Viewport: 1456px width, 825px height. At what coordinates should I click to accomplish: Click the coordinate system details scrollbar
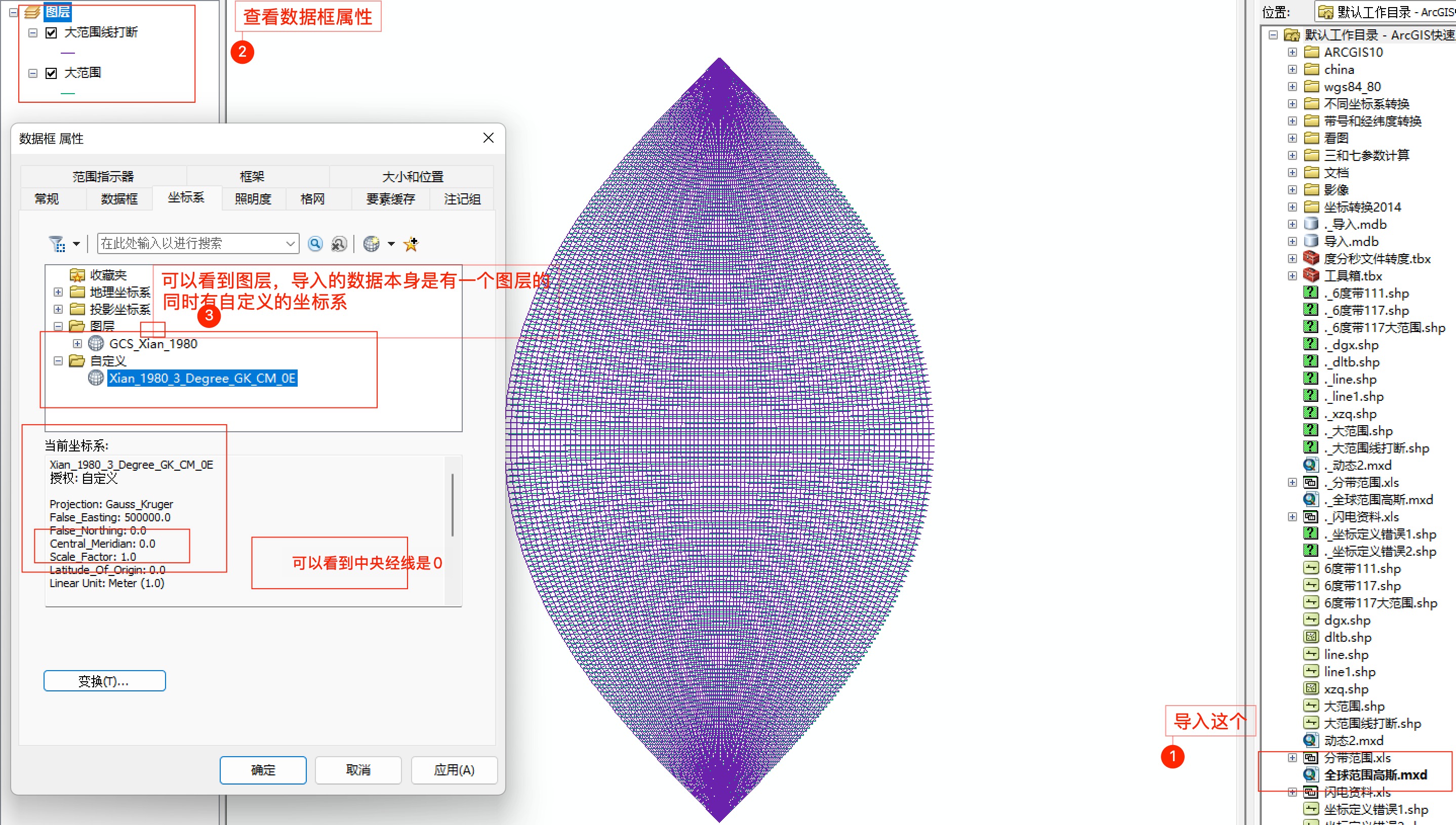[452, 504]
